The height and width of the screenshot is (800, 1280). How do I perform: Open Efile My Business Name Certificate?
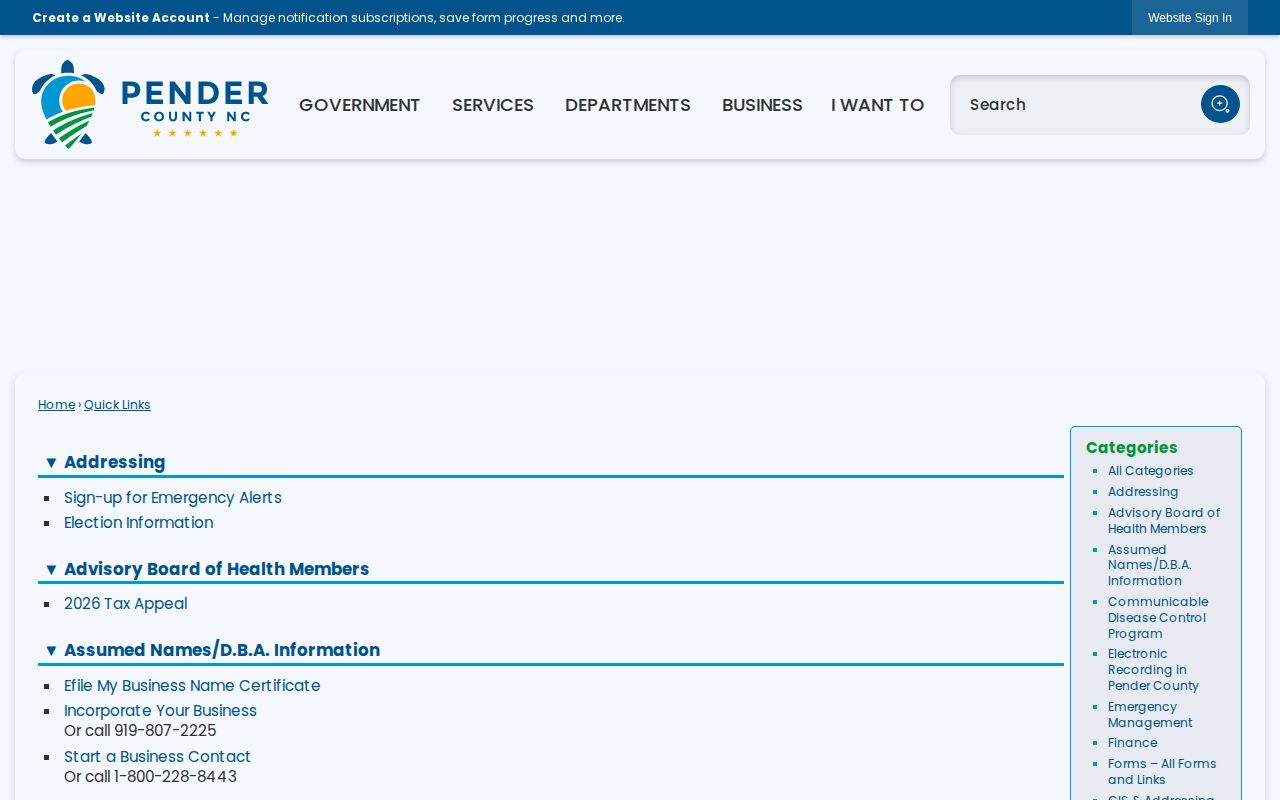pyautogui.click(x=192, y=686)
